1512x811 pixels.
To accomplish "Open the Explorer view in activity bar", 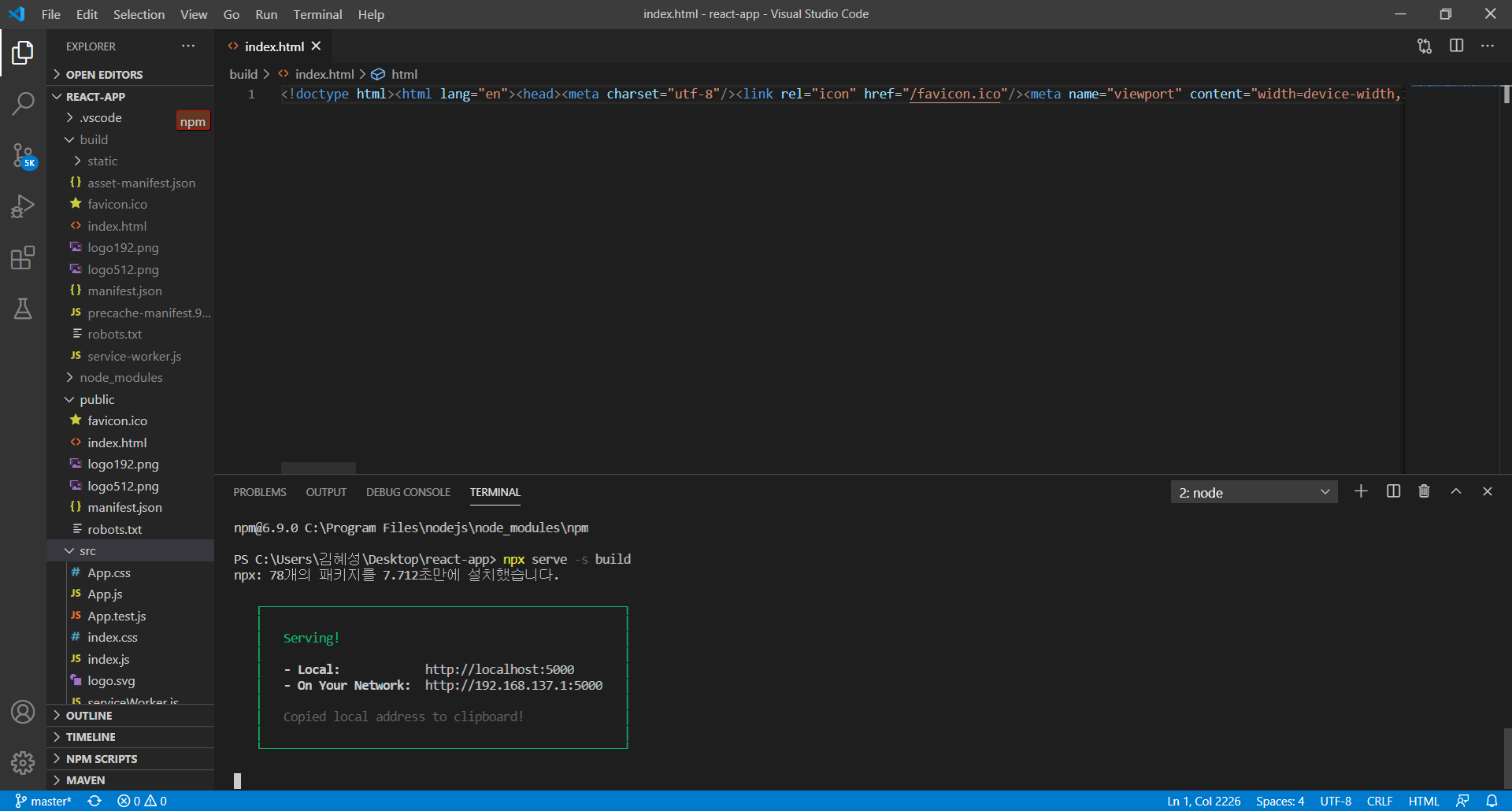I will pyautogui.click(x=23, y=53).
